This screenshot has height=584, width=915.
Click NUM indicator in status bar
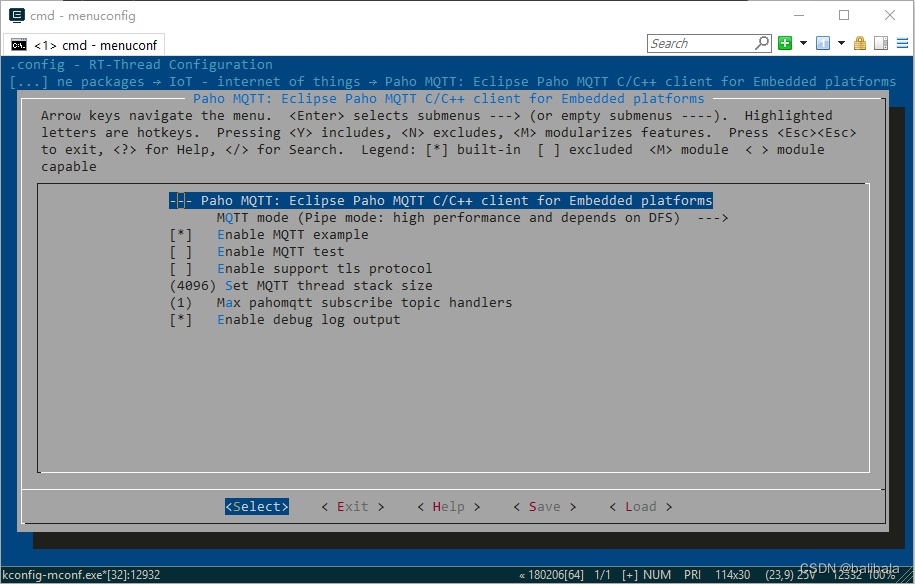coord(657,575)
